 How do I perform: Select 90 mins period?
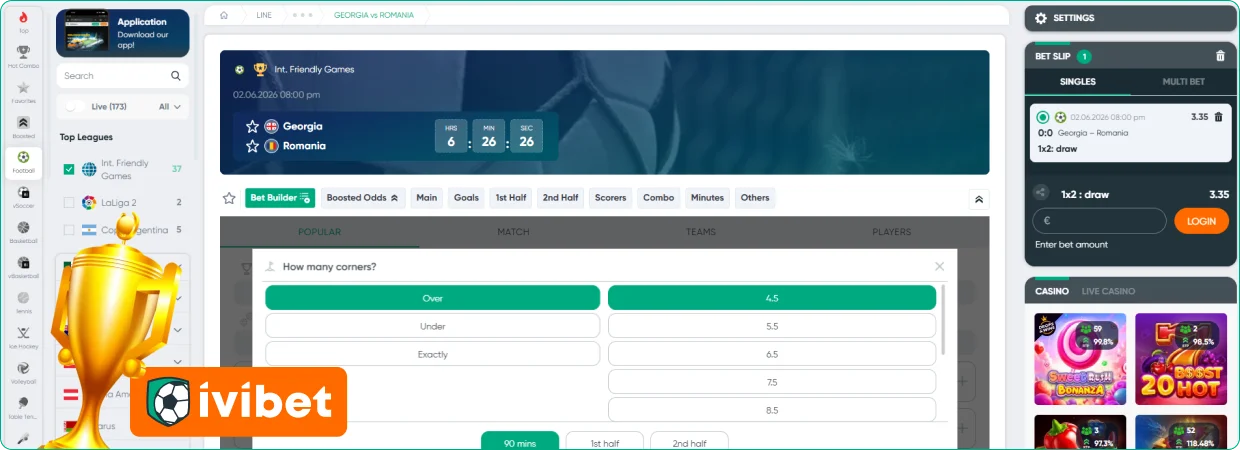coord(520,443)
